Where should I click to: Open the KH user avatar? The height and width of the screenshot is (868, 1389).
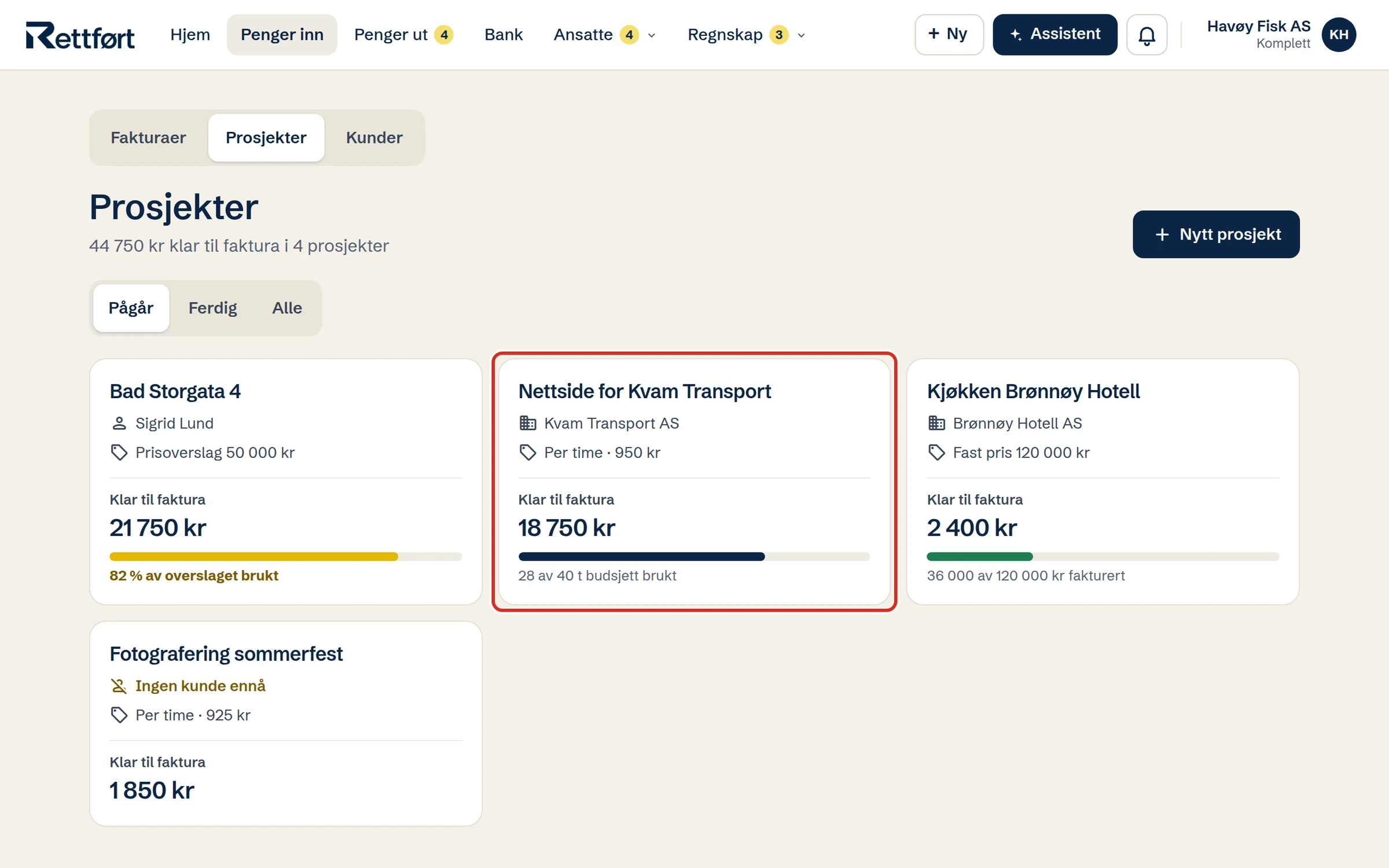(1339, 35)
